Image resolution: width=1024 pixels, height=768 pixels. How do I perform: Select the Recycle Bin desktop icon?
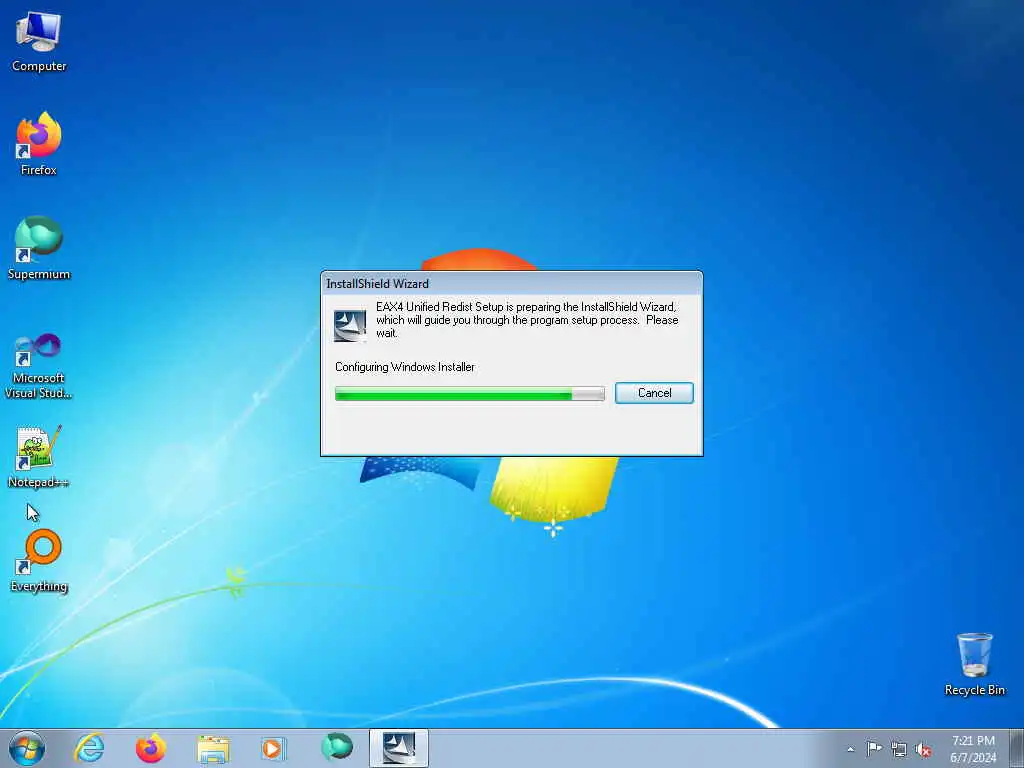click(974, 664)
